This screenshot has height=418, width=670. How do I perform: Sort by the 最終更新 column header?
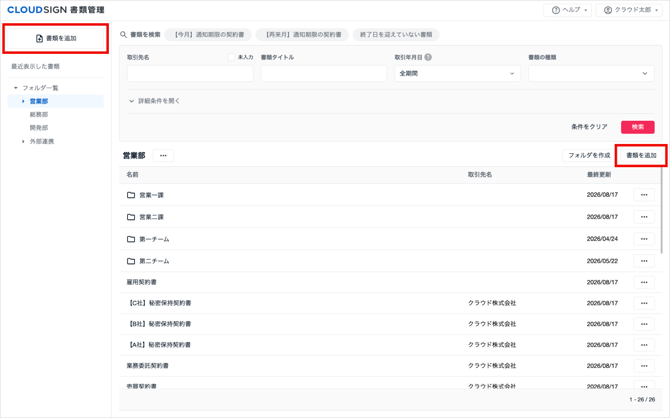pyautogui.click(x=599, y=175)
